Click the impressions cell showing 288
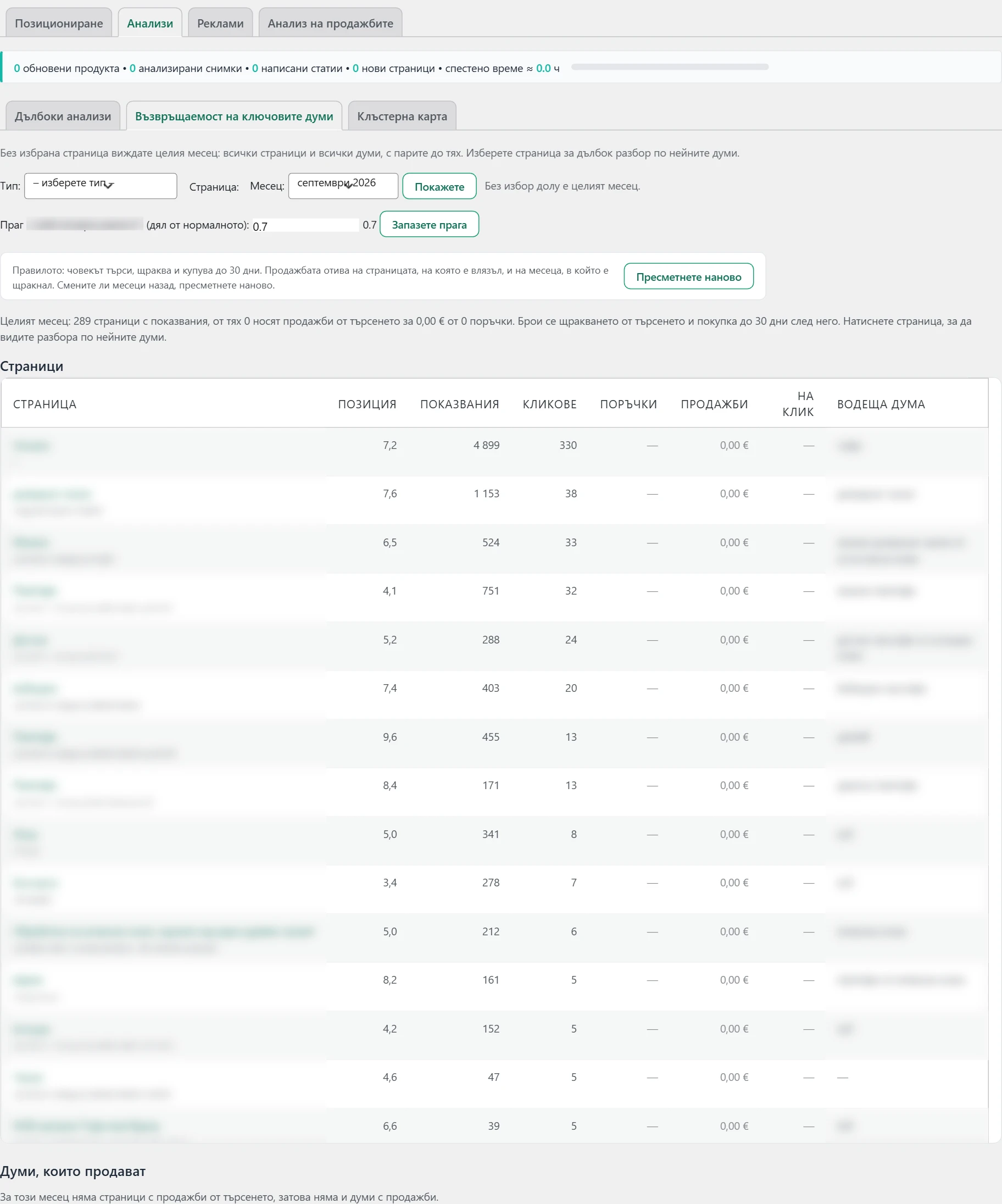 point(491,639)
